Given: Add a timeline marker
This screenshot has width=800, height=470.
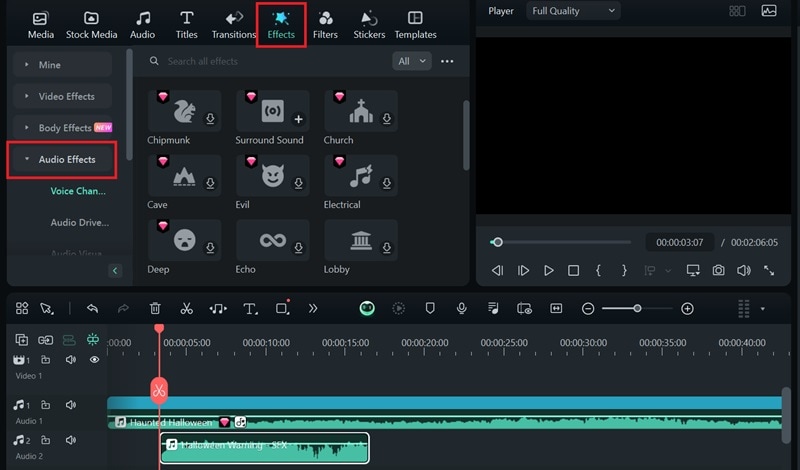Looking at the screenshot, I should [430, 308].
